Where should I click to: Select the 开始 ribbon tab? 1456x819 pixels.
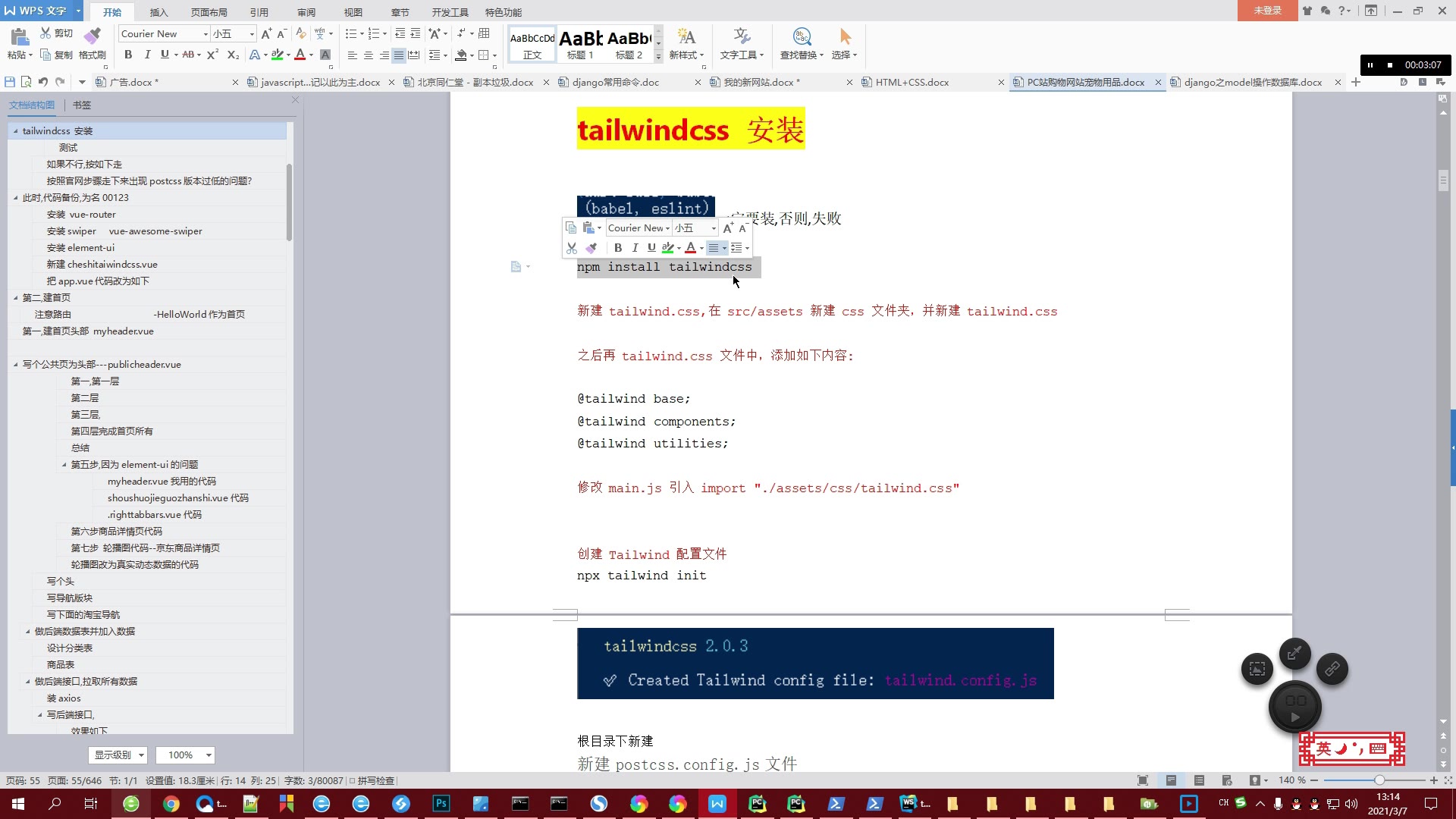(112, 12)
